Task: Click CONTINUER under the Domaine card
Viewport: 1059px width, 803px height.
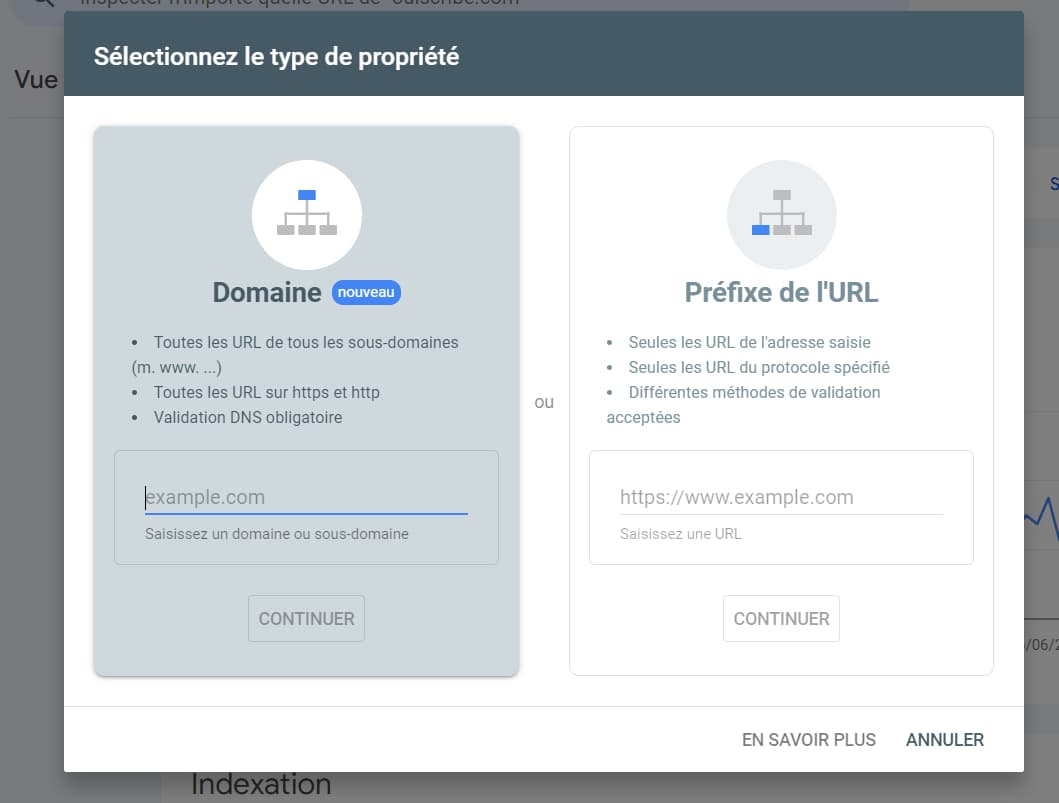Action: pos(307,619)
